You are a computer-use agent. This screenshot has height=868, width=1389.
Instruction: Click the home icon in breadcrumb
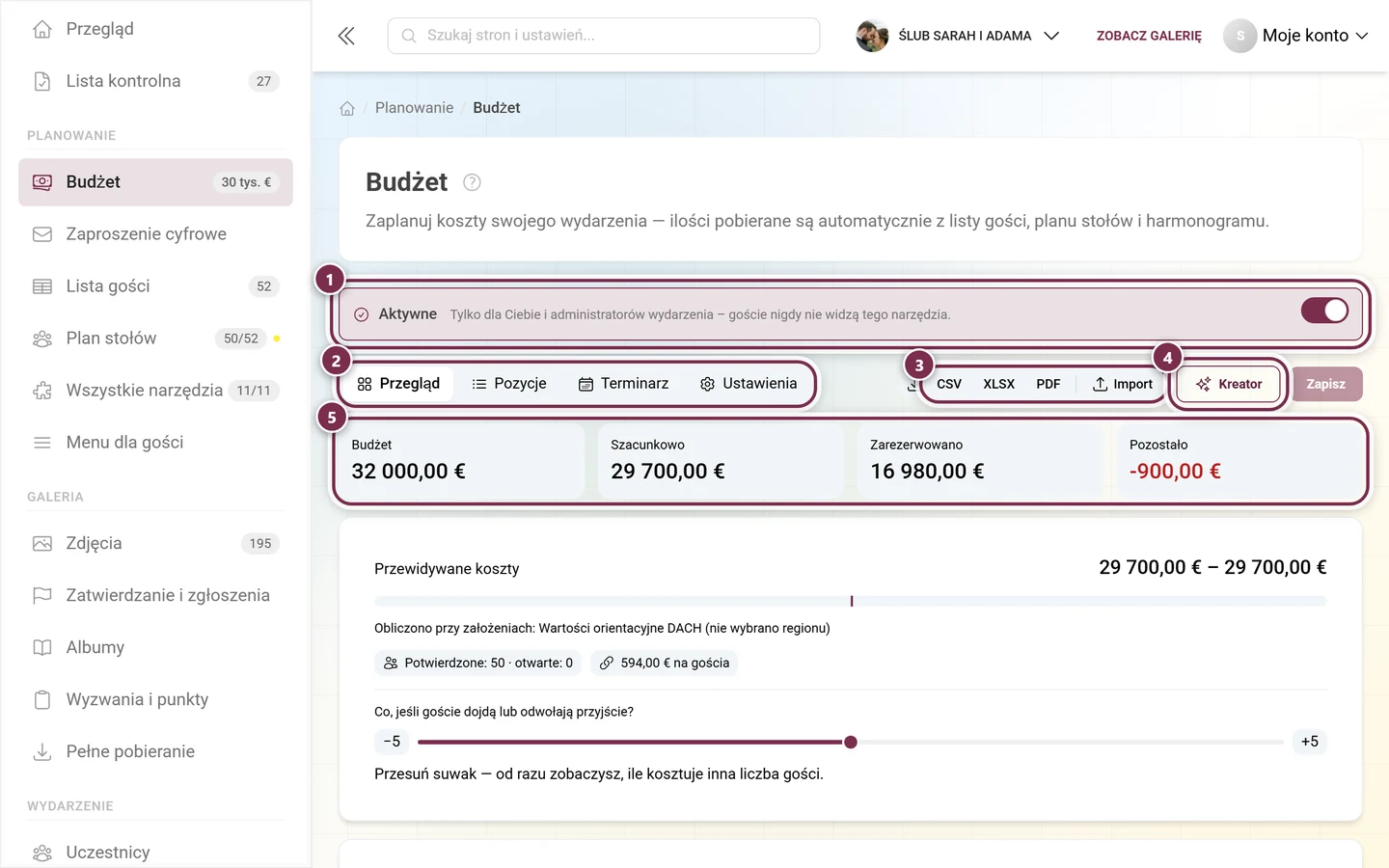[x=347, y=108]
